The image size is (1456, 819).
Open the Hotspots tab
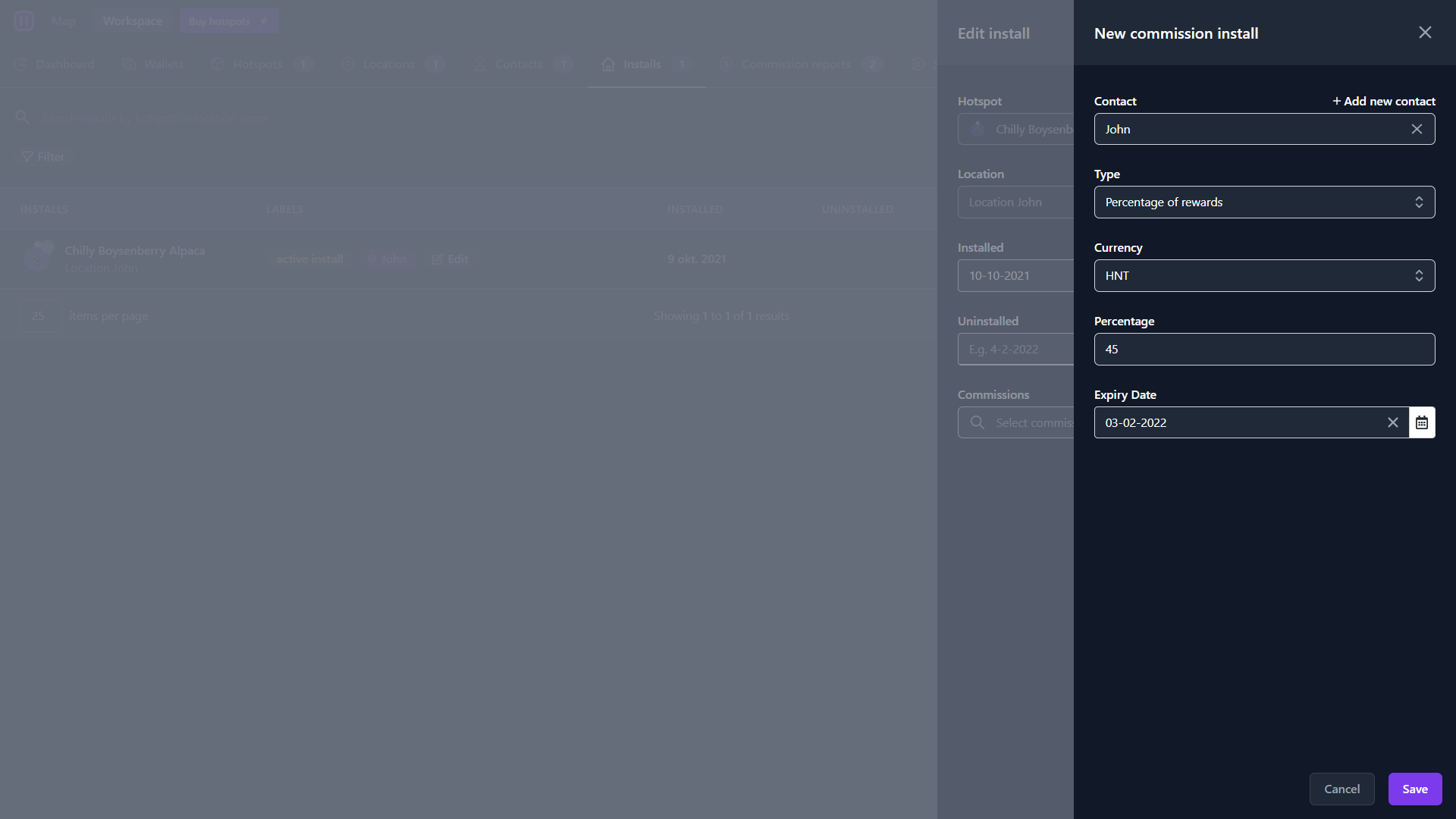262,64
